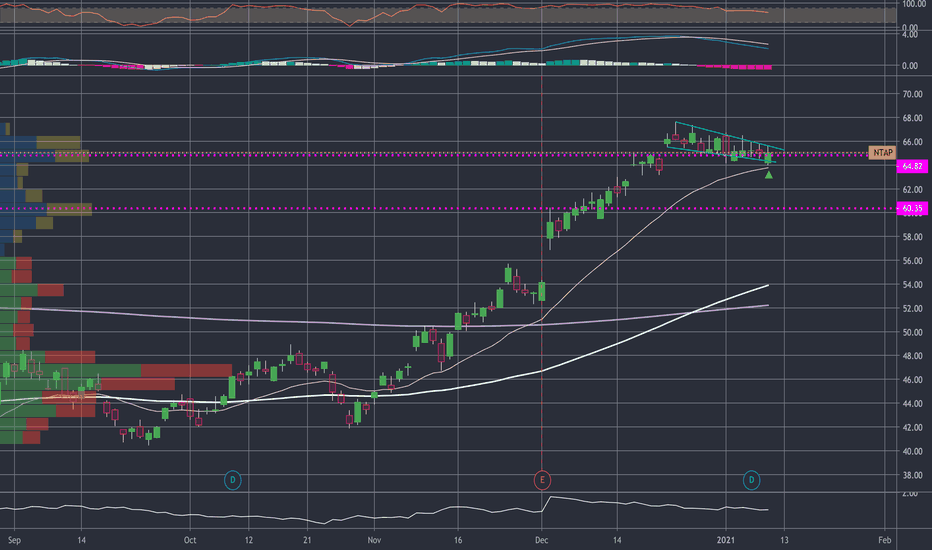The width and height of the screenshot is (932, 550).
Task: Select the 64.82 magenta price label
Action: pos(912,166)
